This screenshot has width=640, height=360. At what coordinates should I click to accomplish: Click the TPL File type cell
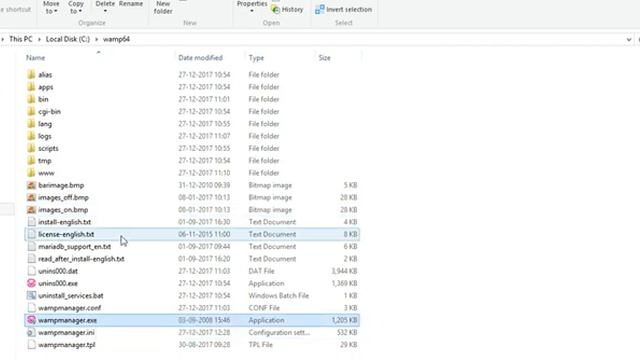pos(260,345)
